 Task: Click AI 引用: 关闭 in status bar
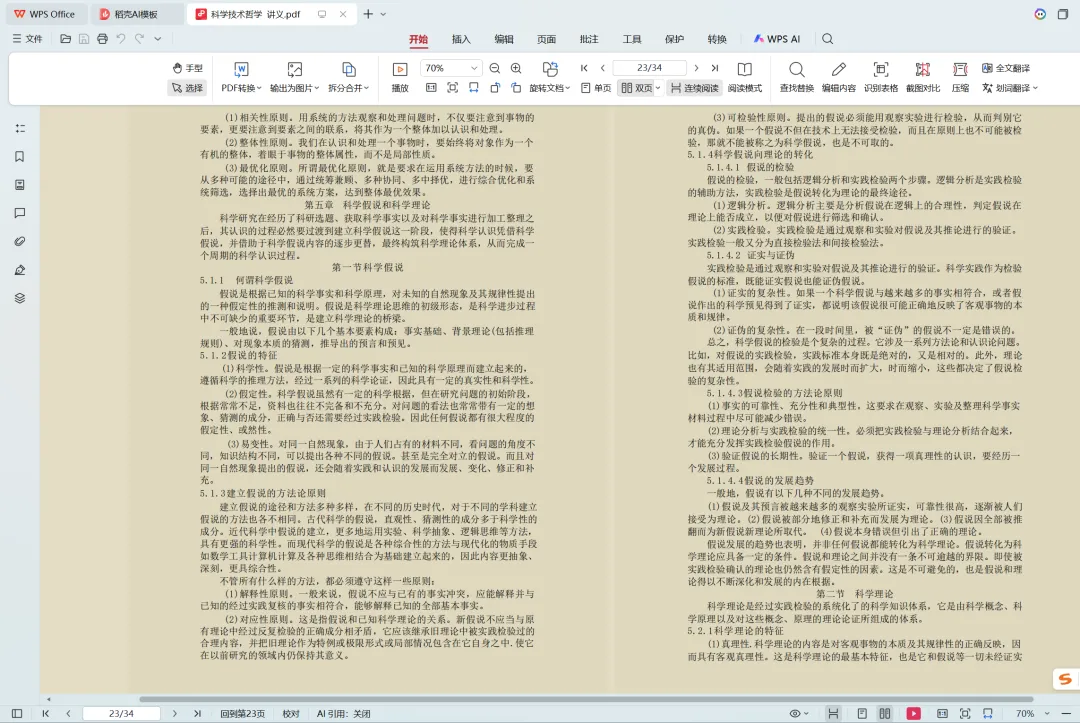point(344,714)
